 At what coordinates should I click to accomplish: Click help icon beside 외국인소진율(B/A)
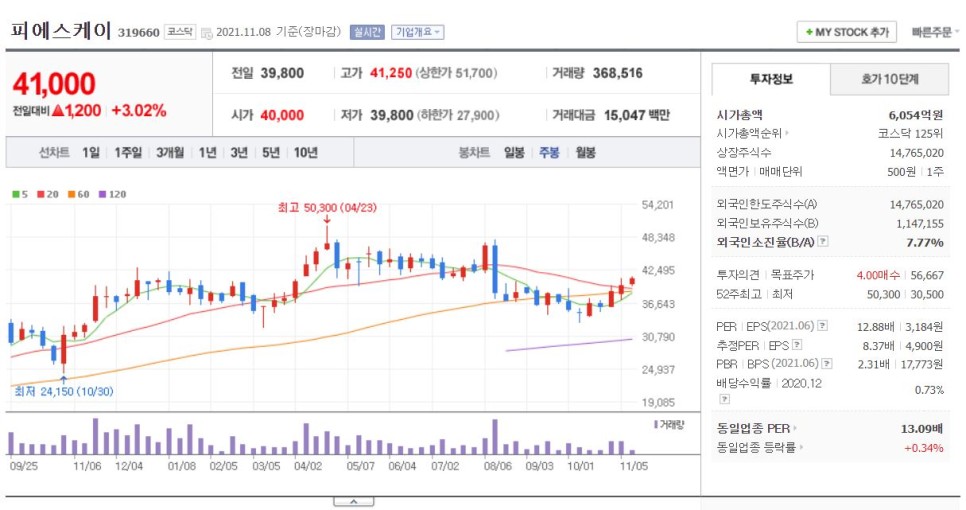point(822,241)
